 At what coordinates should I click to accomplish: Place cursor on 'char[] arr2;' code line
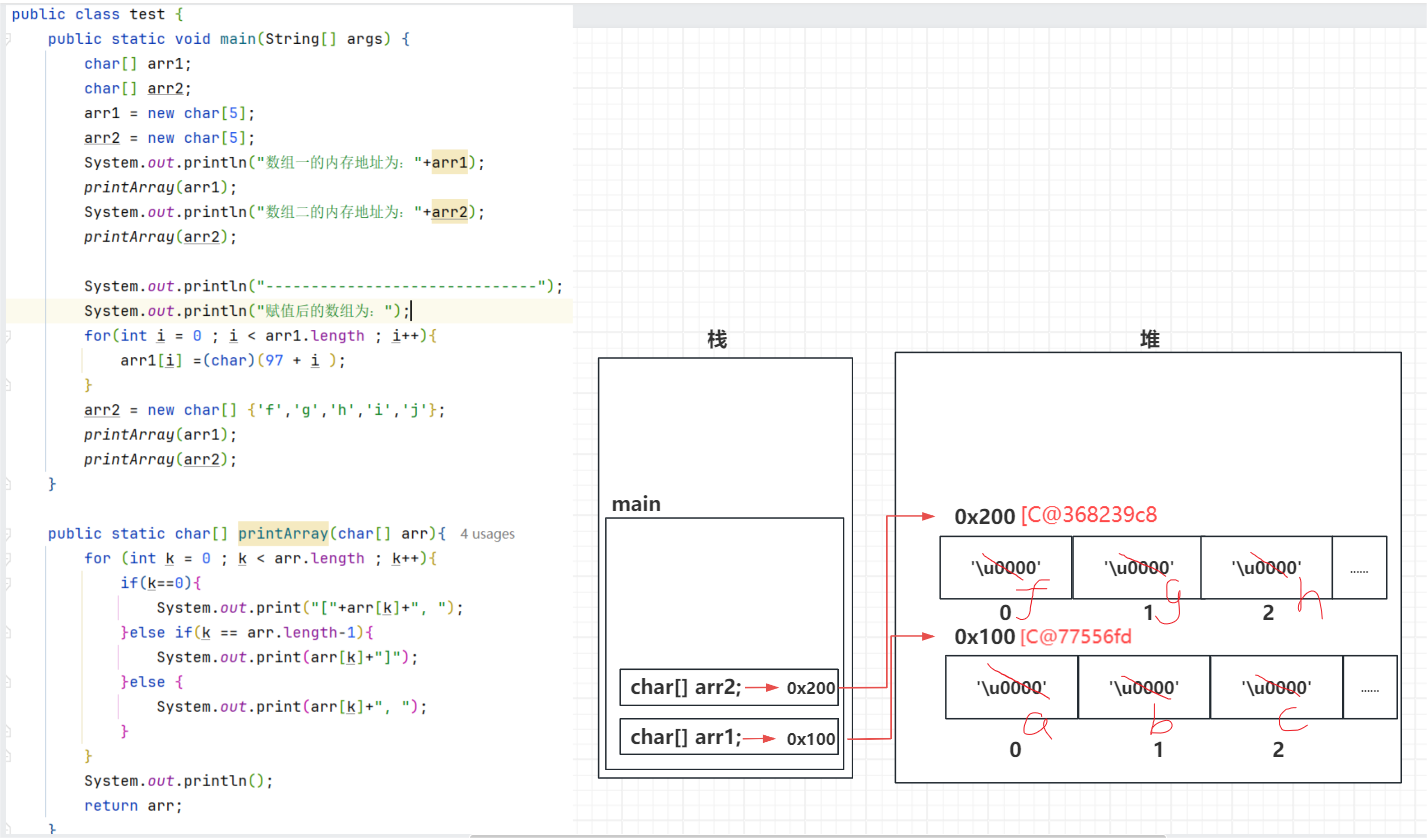[137, 89]
